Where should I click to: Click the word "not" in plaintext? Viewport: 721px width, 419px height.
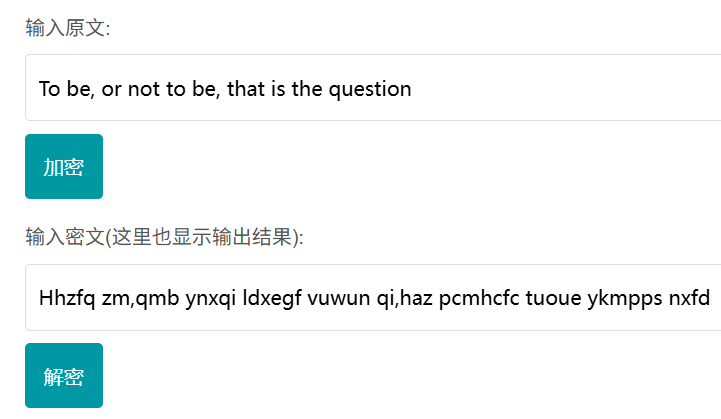coord(145,88)
